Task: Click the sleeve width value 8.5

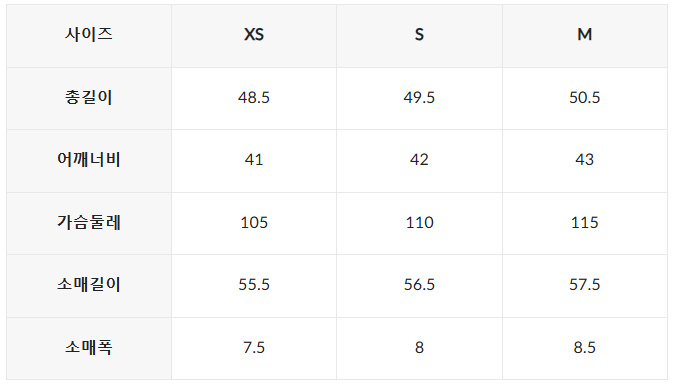Action: click(585, 347)
